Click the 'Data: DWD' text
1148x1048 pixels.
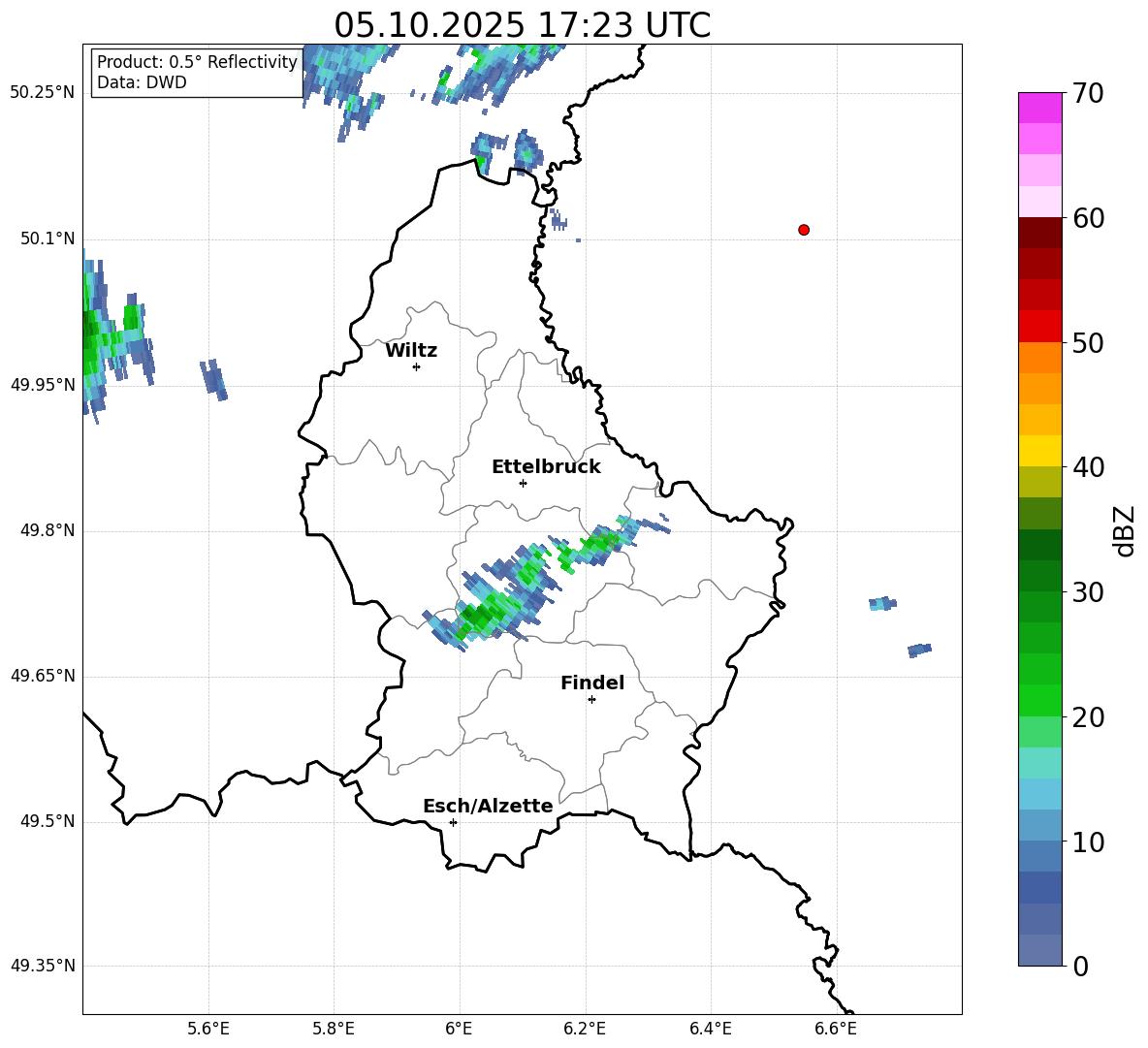pos(142,82)
